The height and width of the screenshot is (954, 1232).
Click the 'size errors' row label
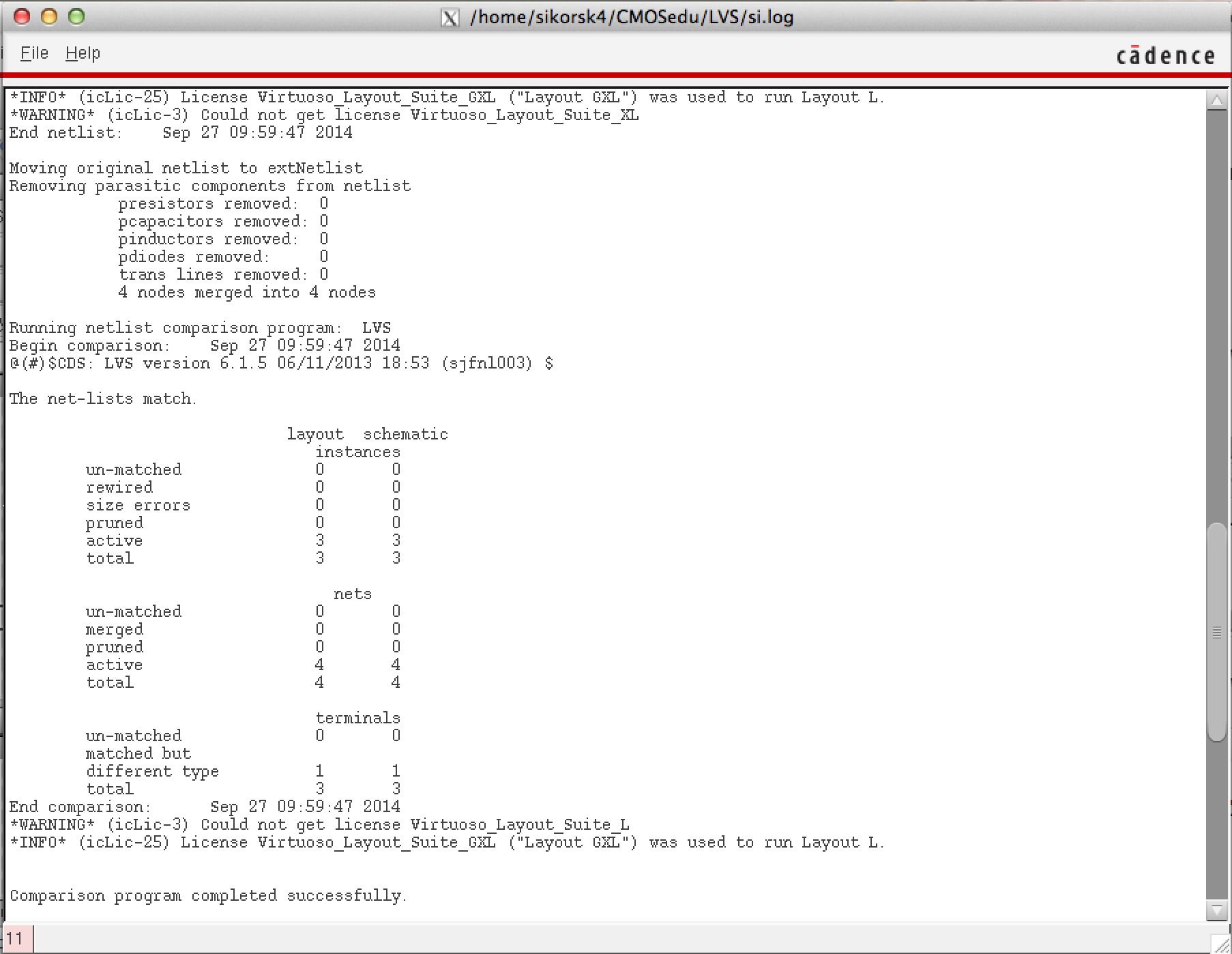click(x=138, y=505)
